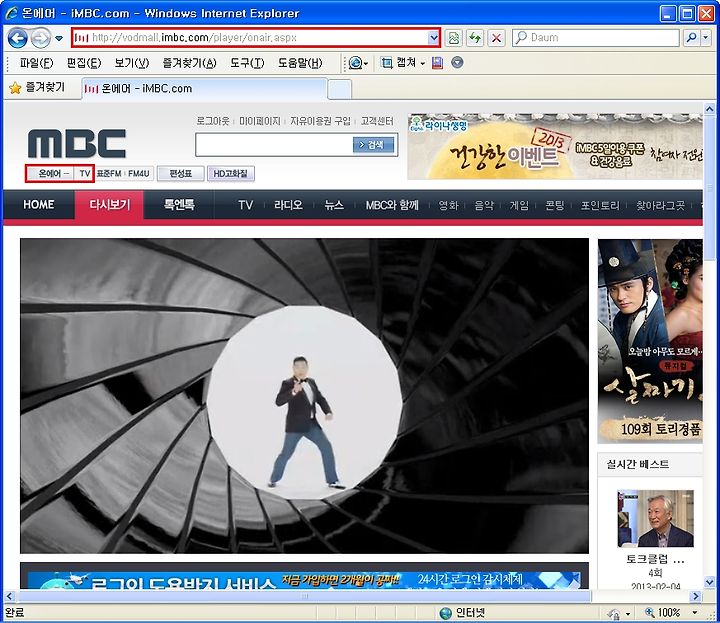Viewport: 720px width, 623px height.
Task: Open the 즐겨찾기(A) menu
Action: 189,63
